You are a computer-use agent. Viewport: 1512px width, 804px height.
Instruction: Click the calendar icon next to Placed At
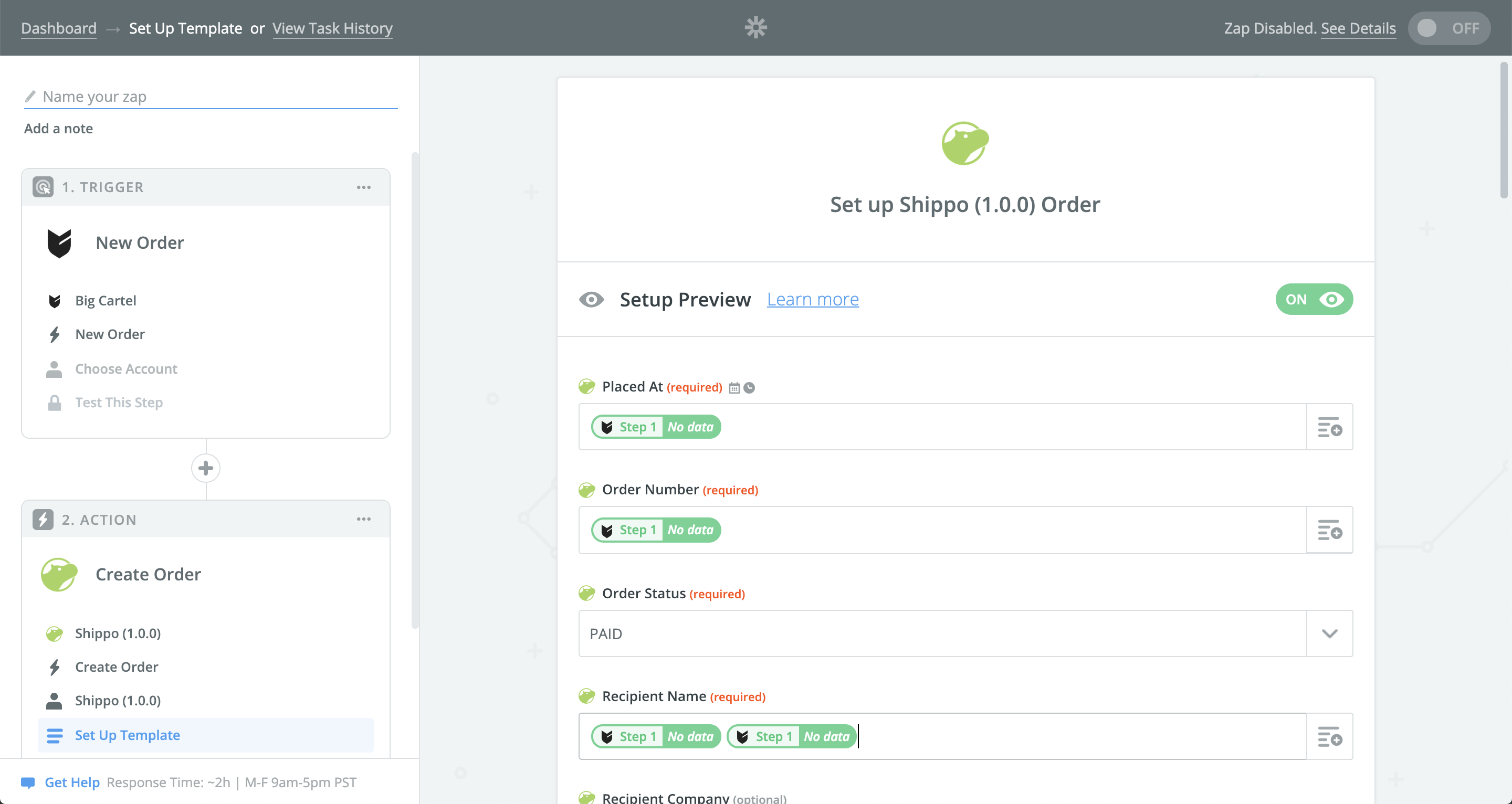pyautogui.click(x=734, y=388)
